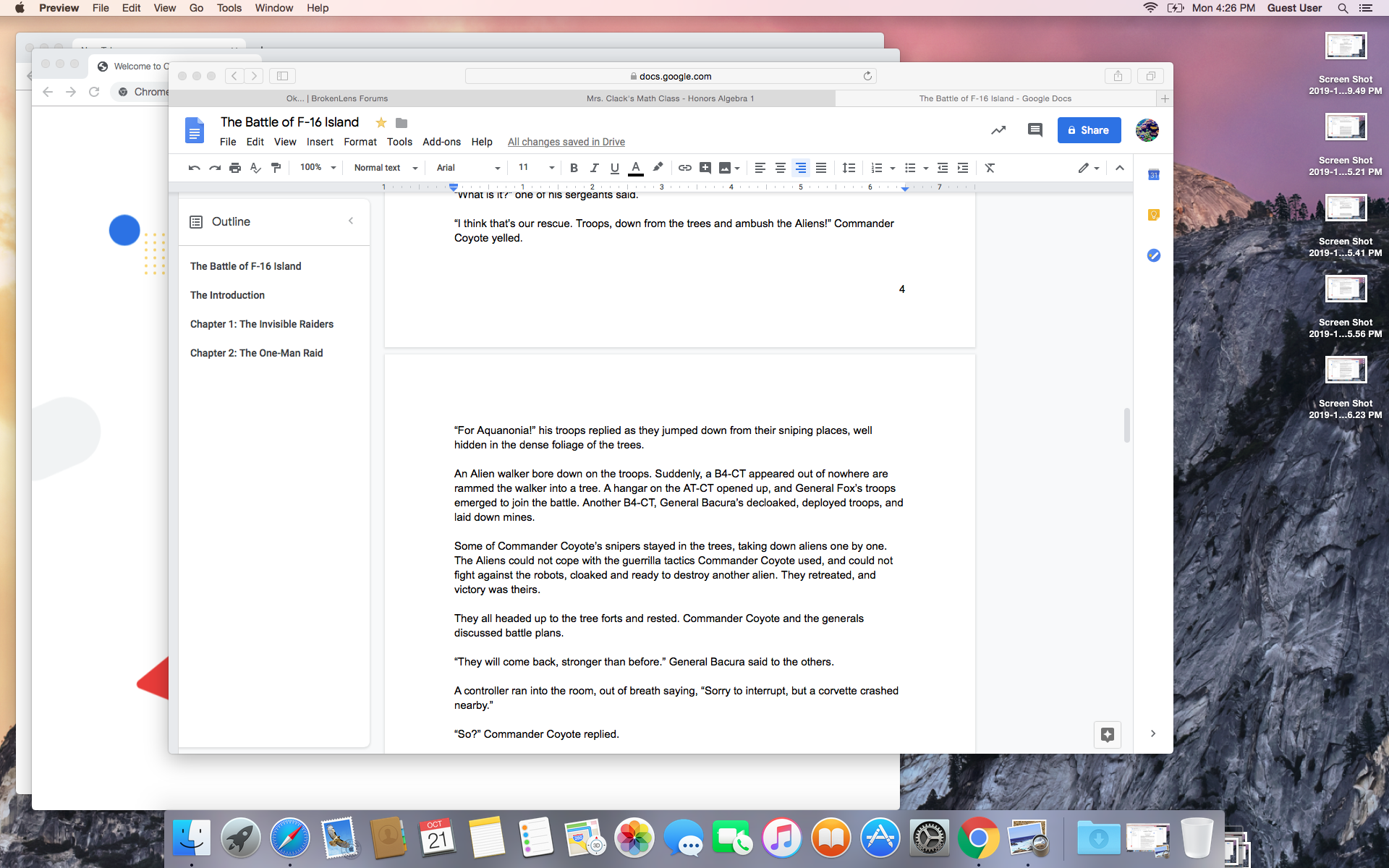
Task: Jump to Chapter 2: The One-Man Raid
Action: [x=257, y=353]
